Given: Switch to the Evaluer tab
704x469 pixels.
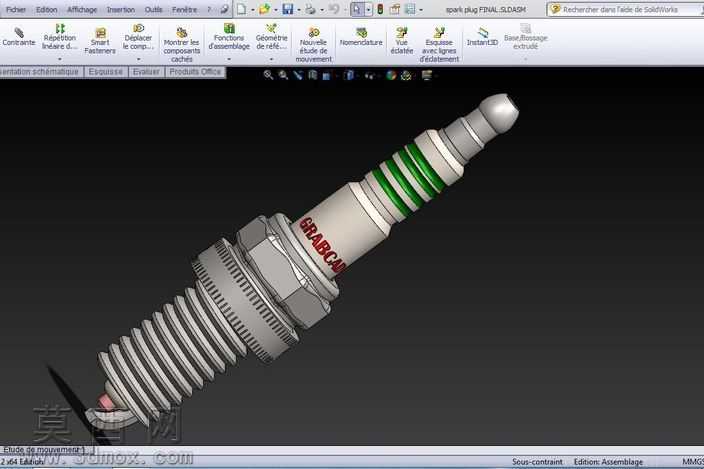Looking at the screenshot, I should tap(146, 72).
